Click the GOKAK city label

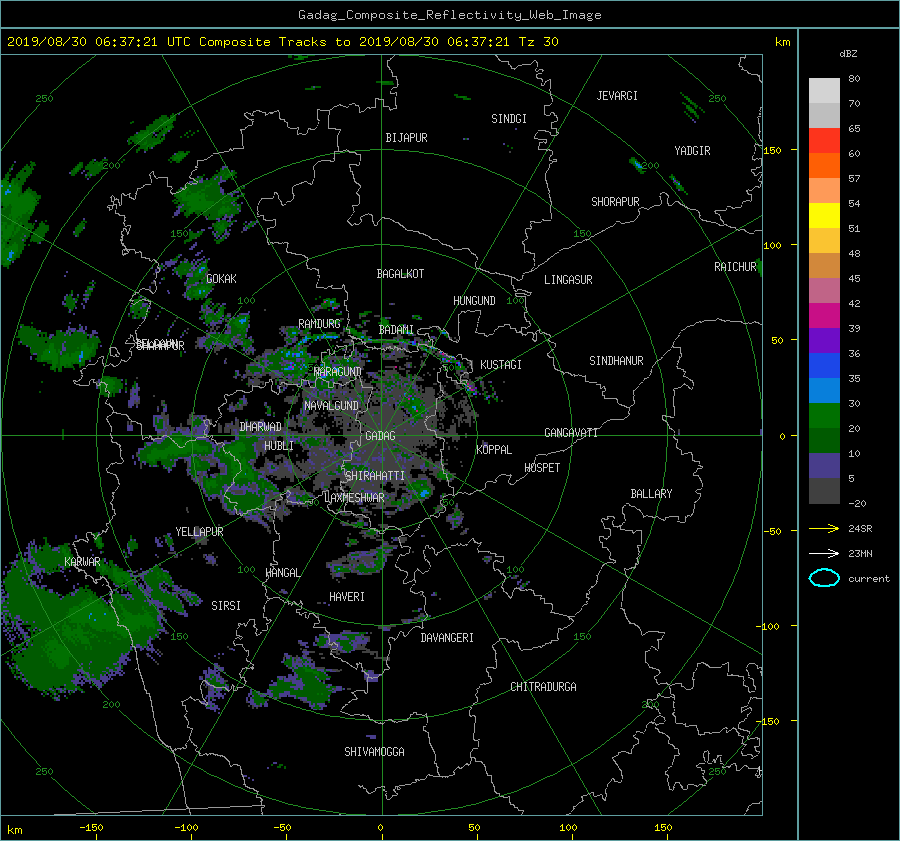221,278
